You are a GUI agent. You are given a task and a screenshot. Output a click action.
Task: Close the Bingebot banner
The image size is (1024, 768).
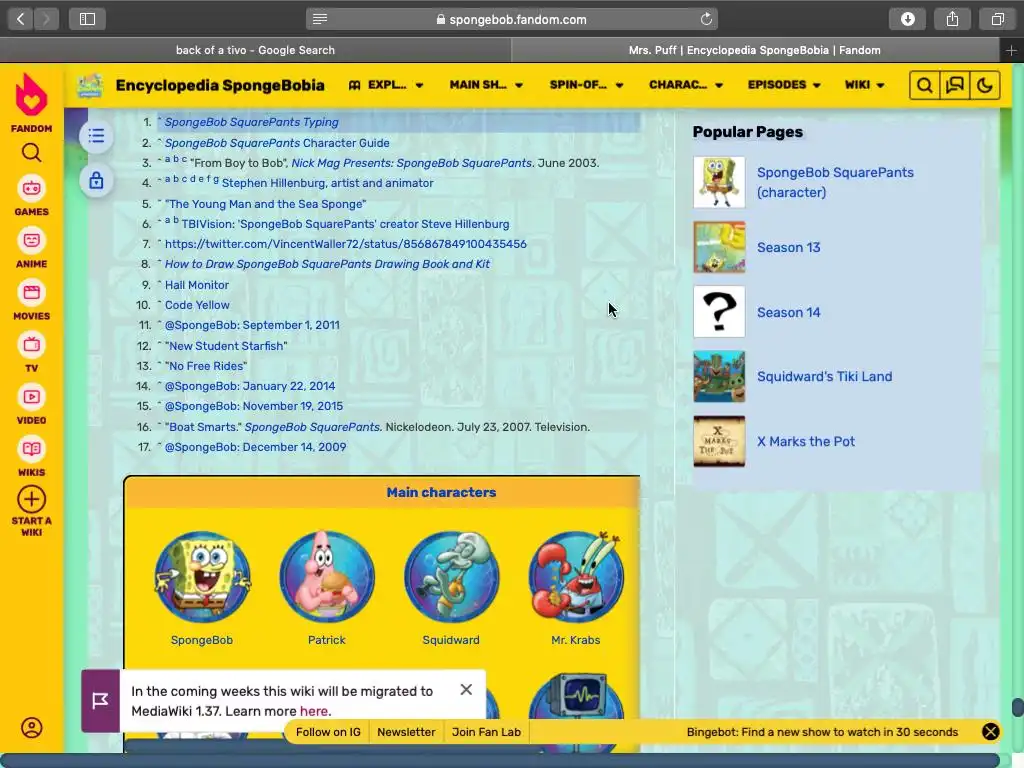(x=990, y=731)
